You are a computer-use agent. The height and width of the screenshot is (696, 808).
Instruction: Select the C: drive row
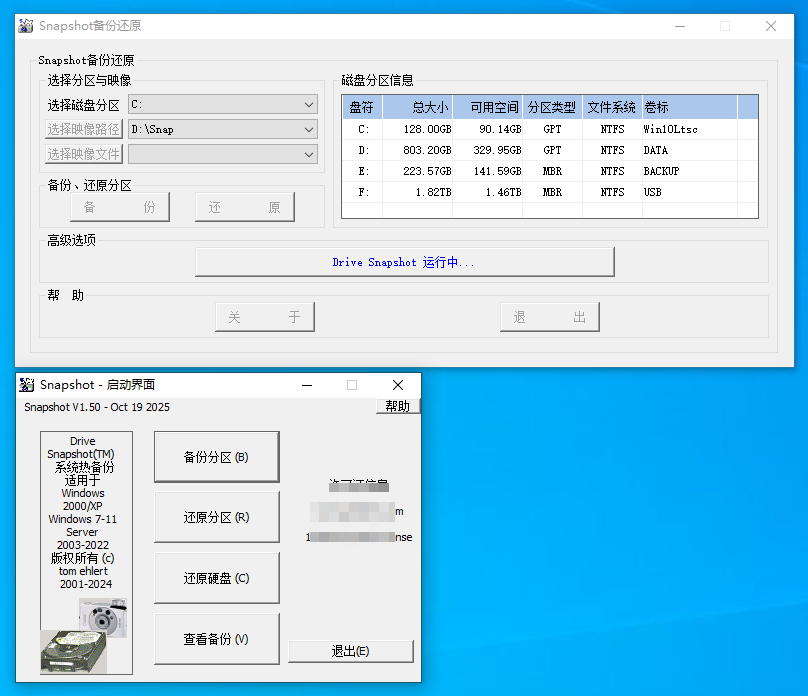pyautogui.click(x=550, y=129)
